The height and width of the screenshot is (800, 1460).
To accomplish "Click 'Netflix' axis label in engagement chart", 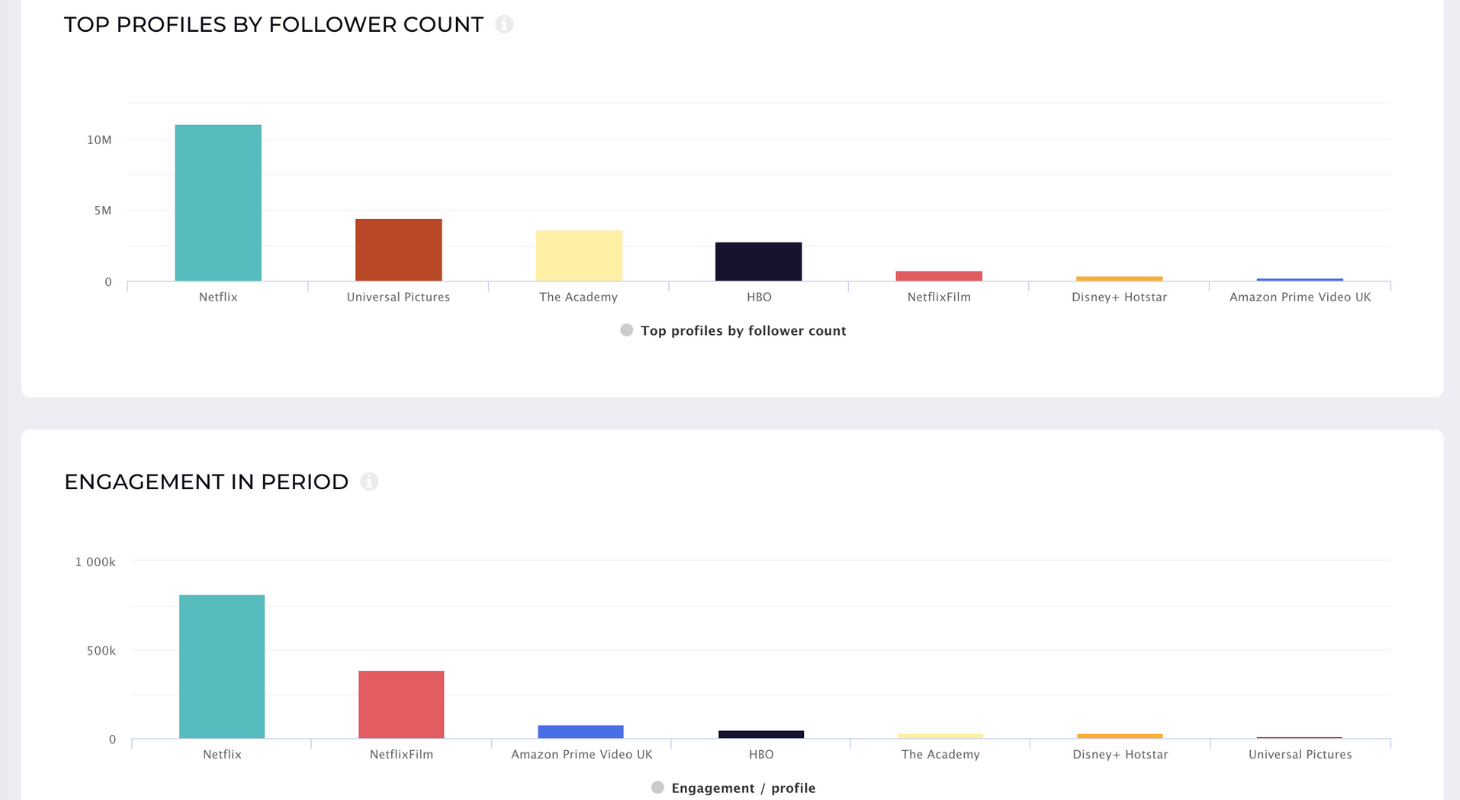I will pos(222,754).
